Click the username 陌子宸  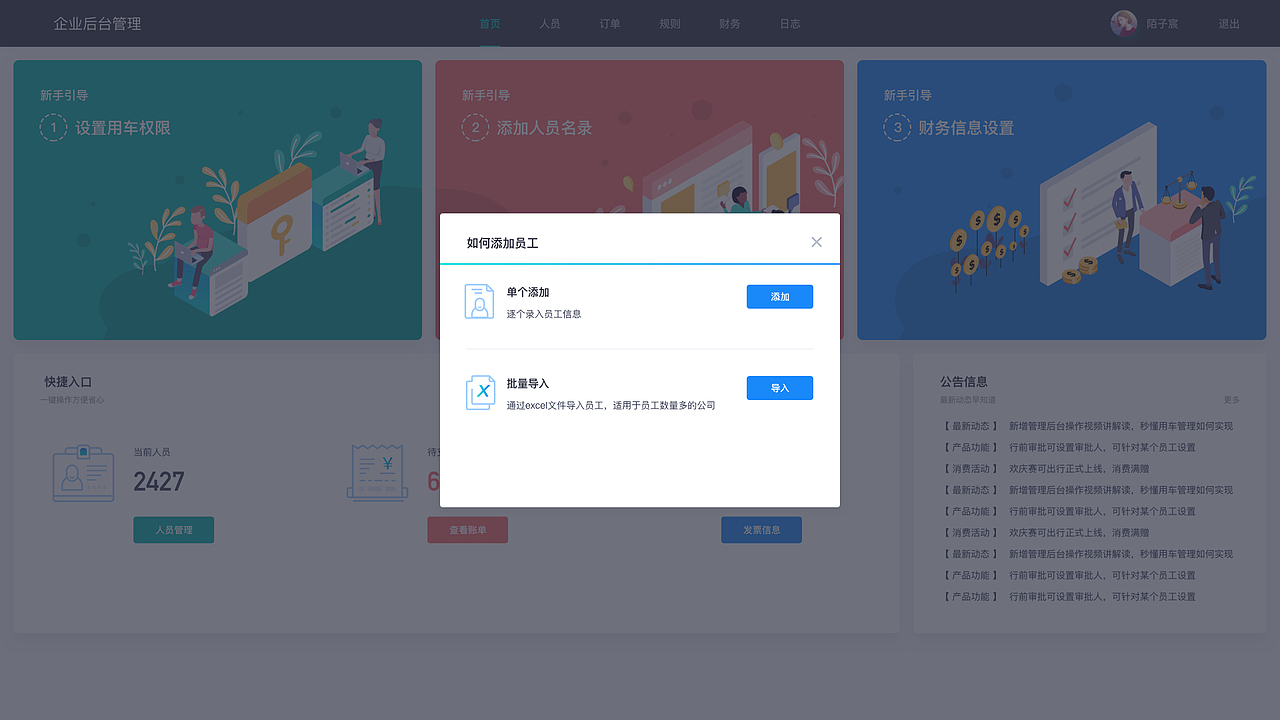[1162, 24]
